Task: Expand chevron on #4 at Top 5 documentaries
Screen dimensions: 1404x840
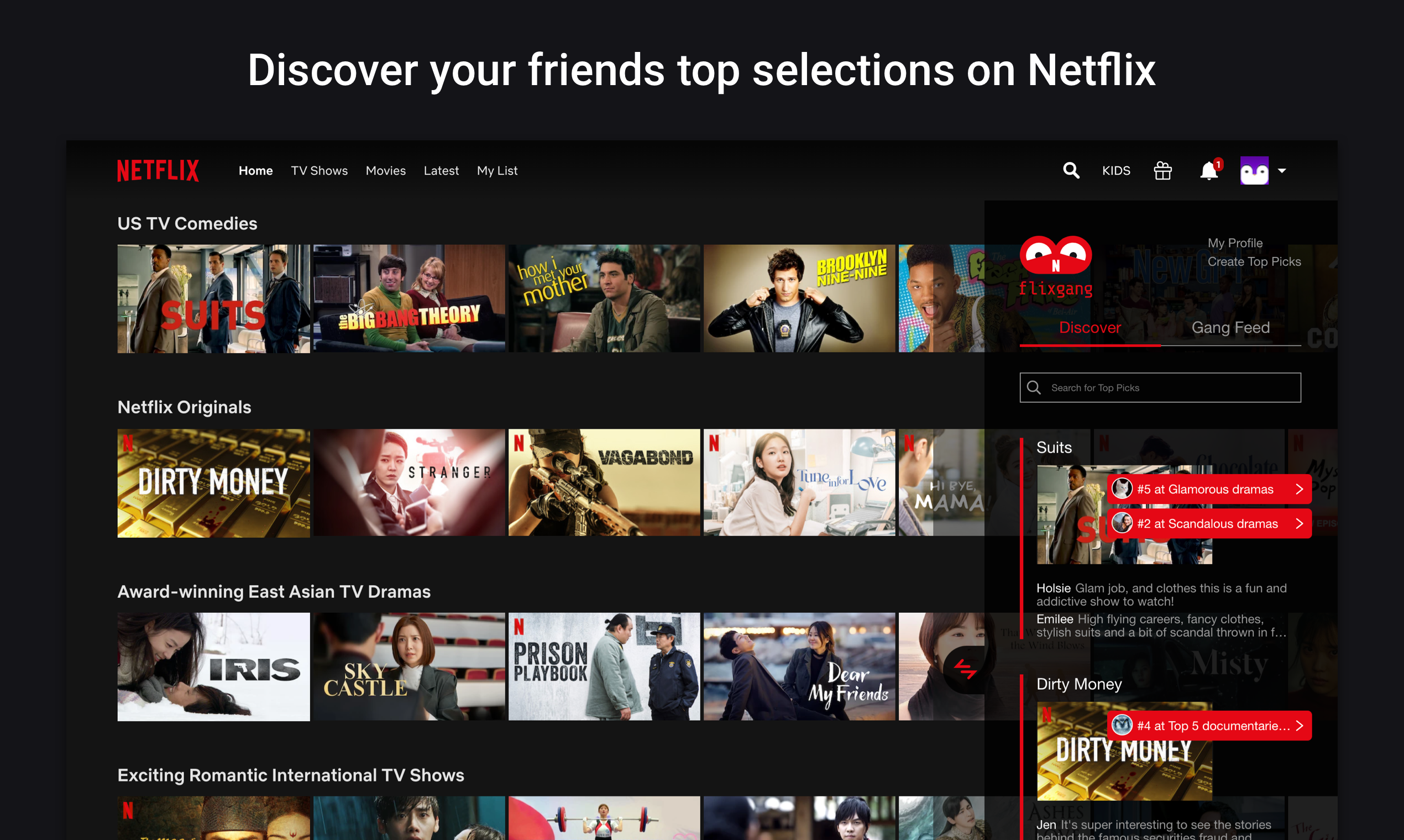Action: tap(1300, 726)
